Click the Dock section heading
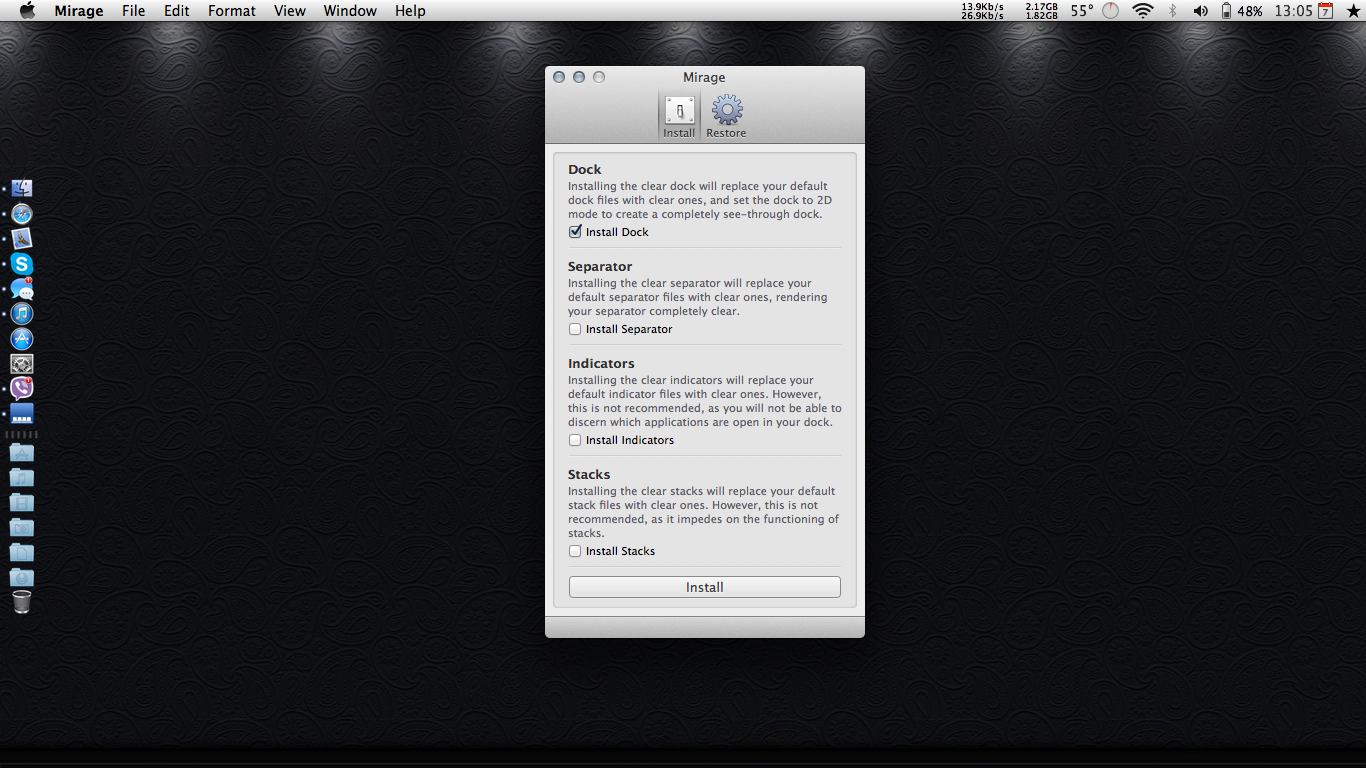The width and height of the screenshot is (1366, 768). tap(585, 170)
